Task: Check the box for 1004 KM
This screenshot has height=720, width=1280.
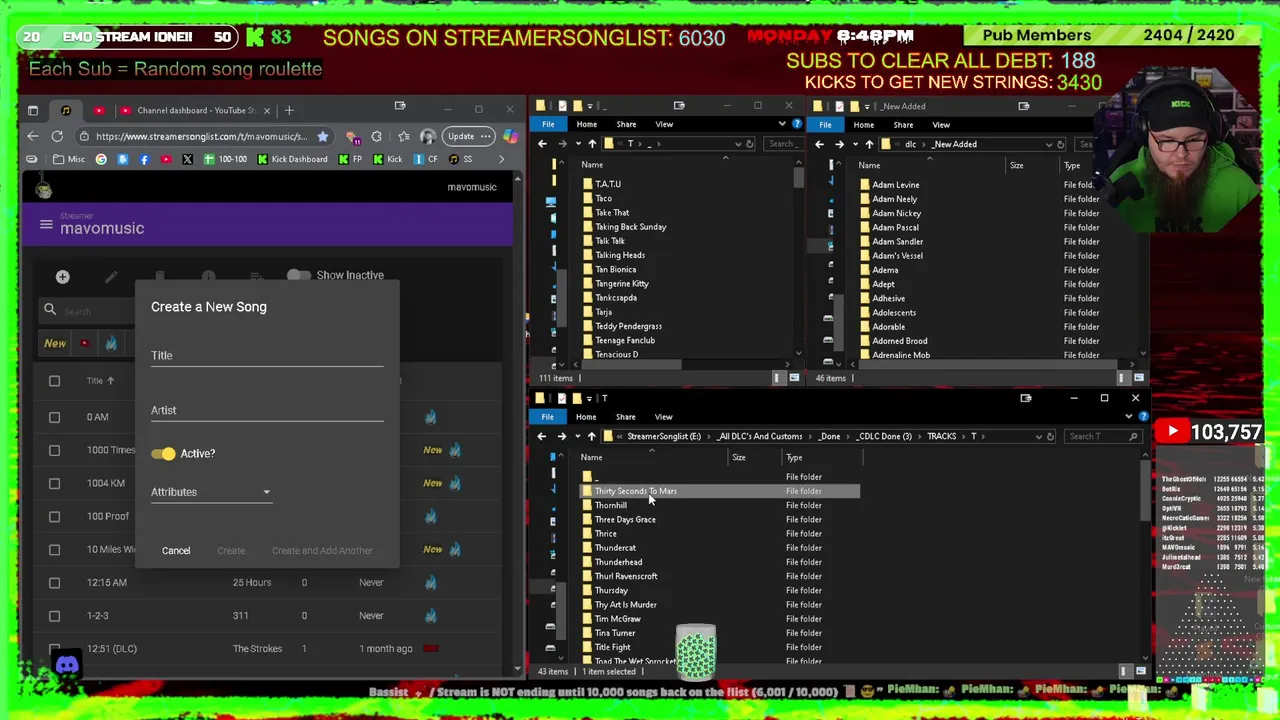Action: pyautogui.click(x=54, y=483)
